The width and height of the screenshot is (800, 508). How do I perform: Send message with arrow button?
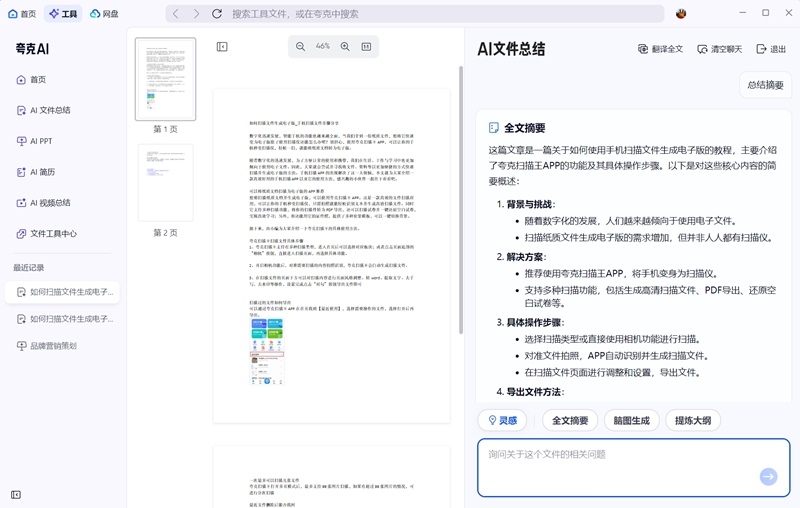pos(768,476)
